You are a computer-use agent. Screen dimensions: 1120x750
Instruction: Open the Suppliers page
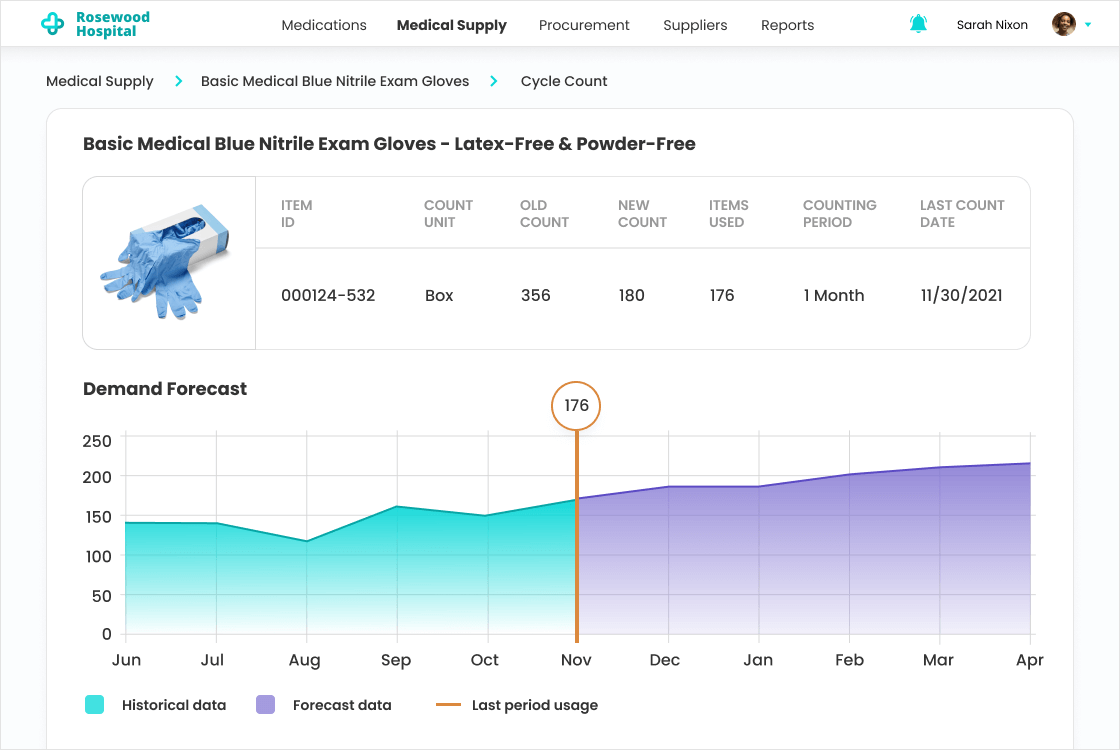click(x=695, y=25)
